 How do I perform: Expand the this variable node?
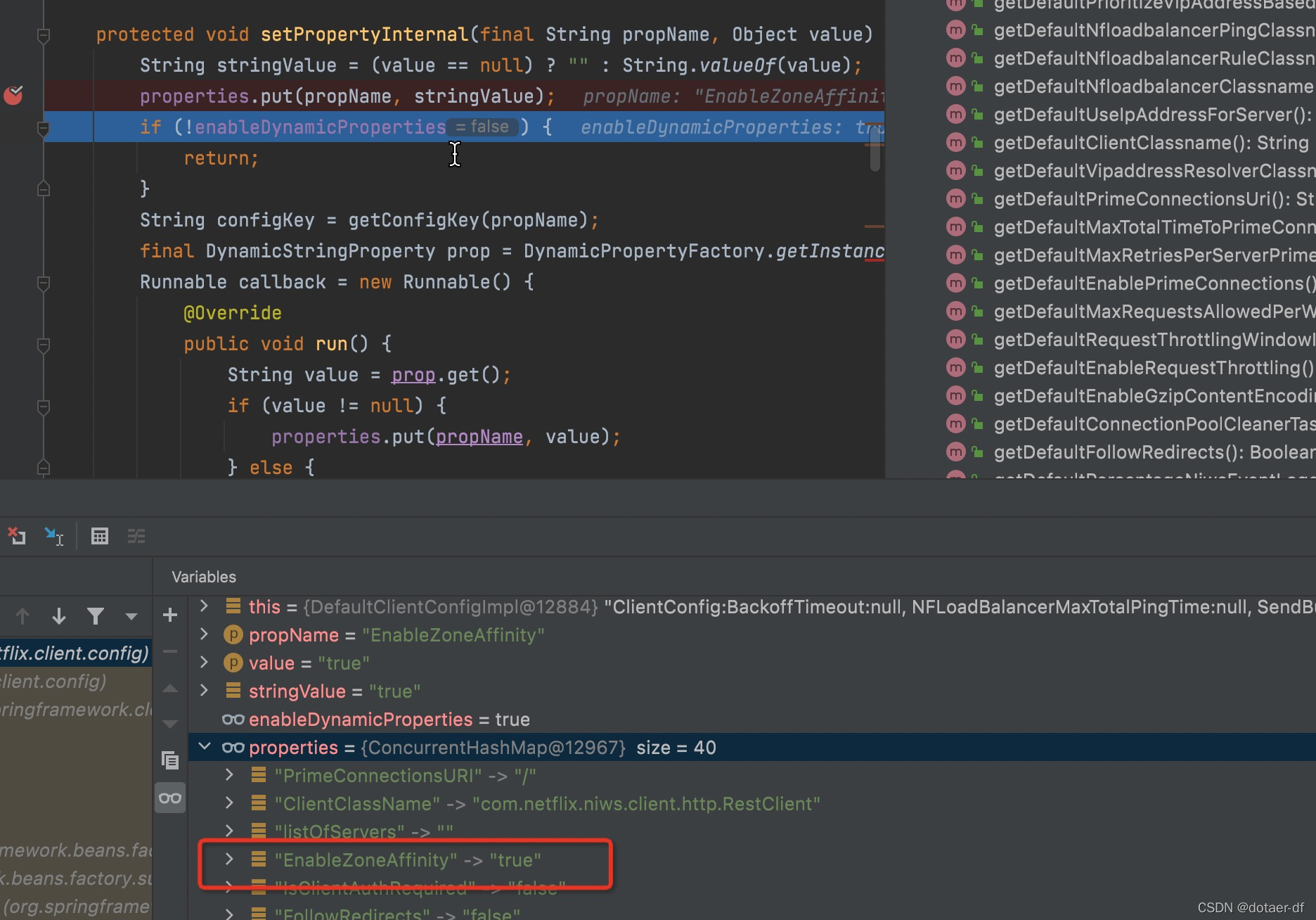click(x=204, y=606)
